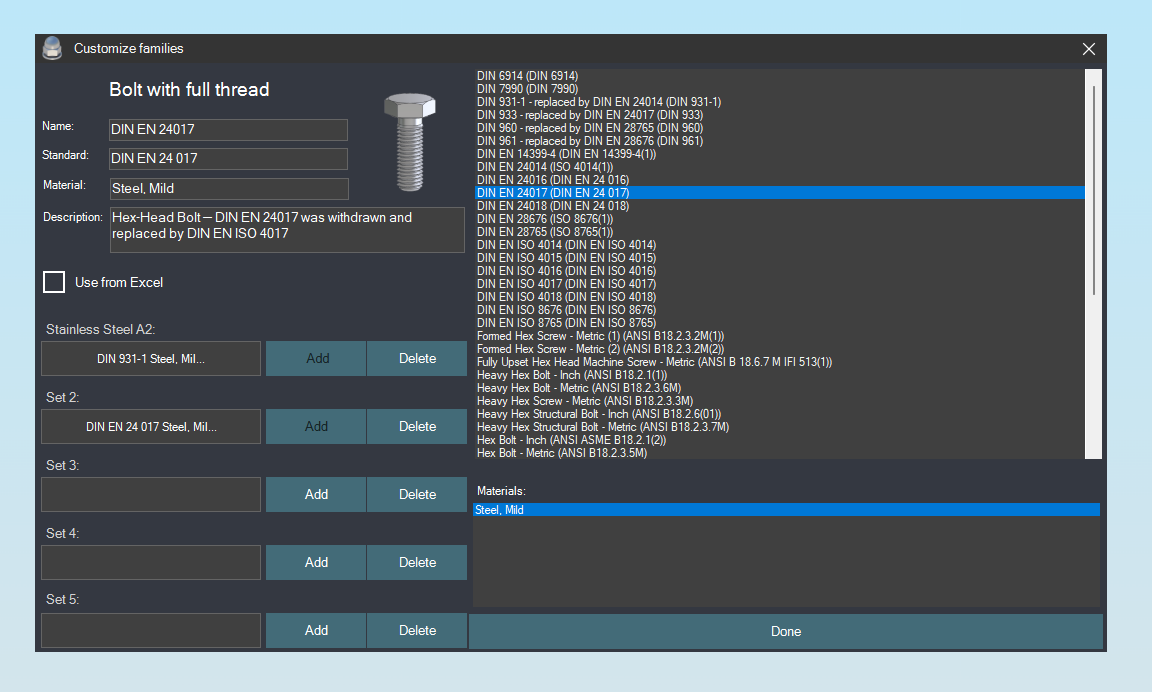Click Add for Set 3

point(316,494)
